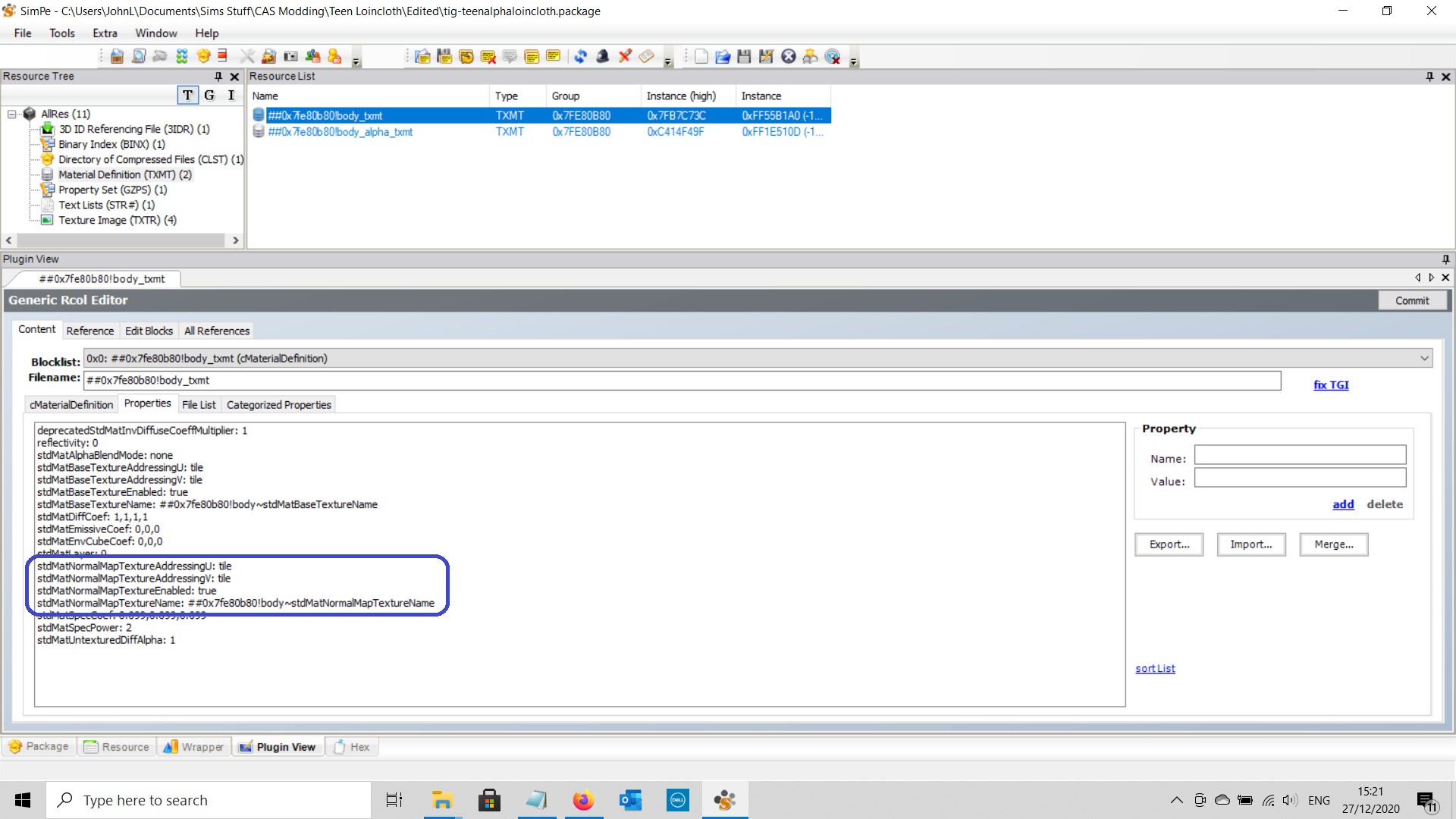Expand the first toolbar overflow arrow
The image size is (1456, 819).
[356, 62]
